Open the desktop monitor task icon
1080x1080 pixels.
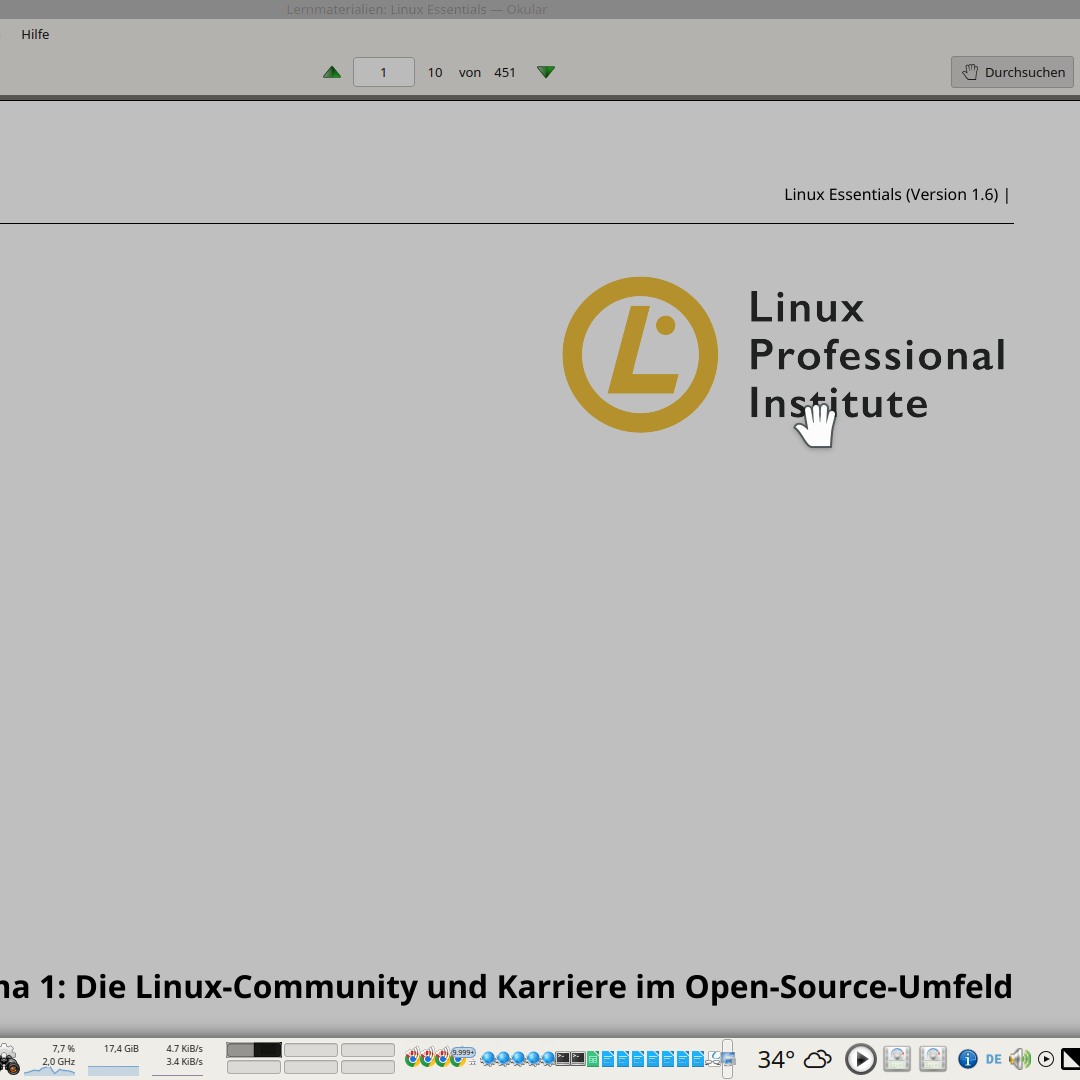729,1059
